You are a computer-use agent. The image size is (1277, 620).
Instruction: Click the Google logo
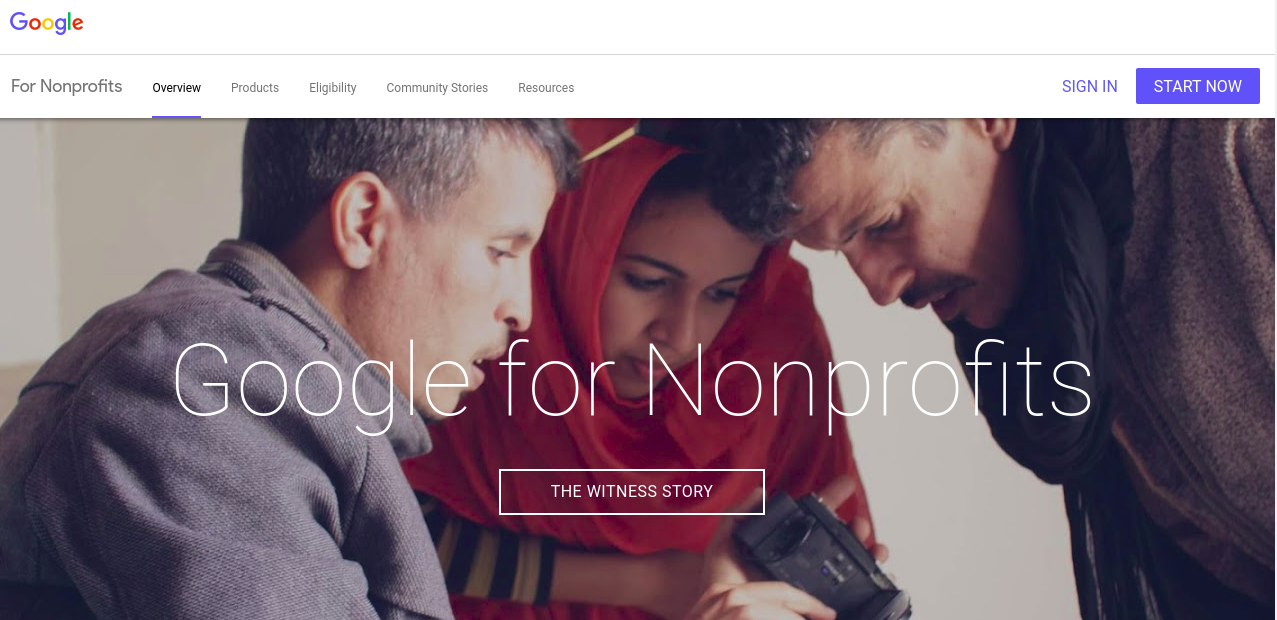pos(46,23)
